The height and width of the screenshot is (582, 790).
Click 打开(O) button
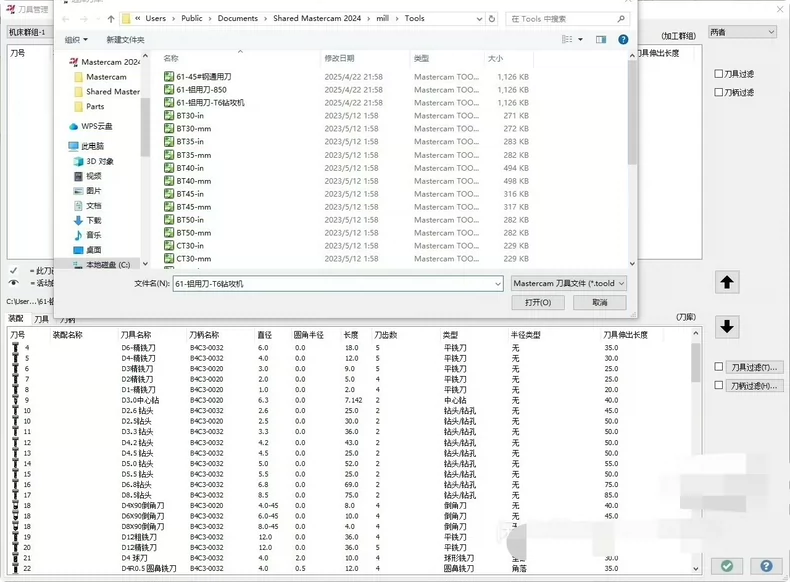click(x=538, y=302)
